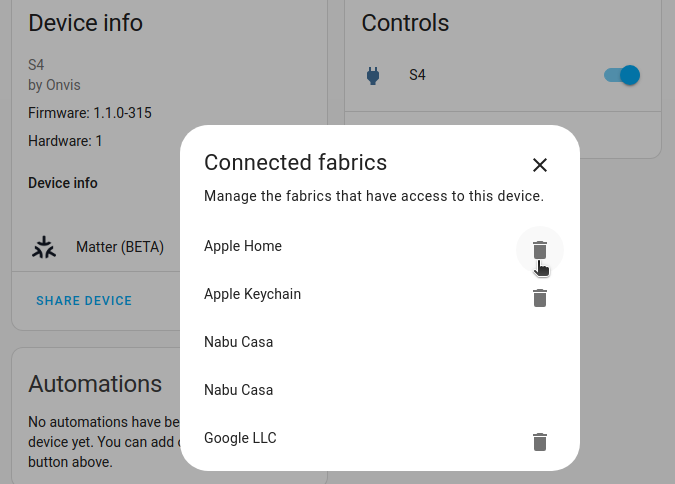Screen dimensions: 675x484
Task: Select the Apple Keychain fabric entry
Action: (252, 294)
